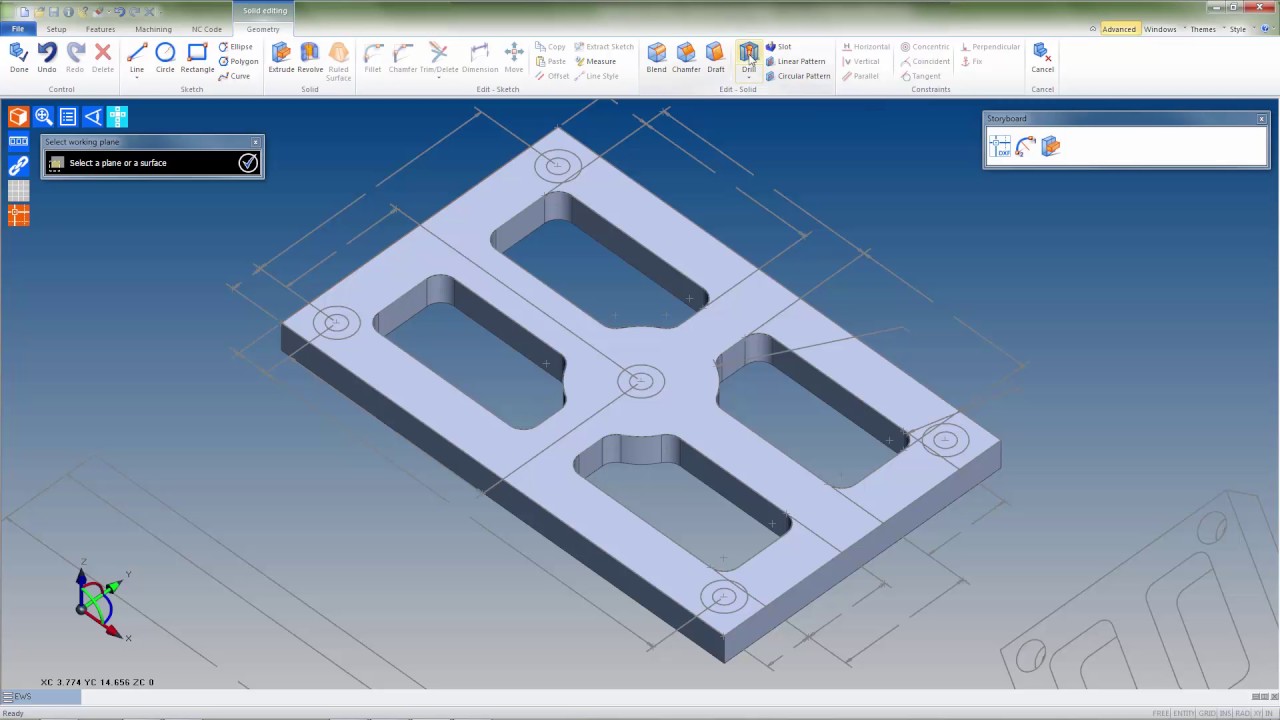This screenshot has height=720, width=1280.
Task: Switch to the NC Code tab
Action: click(207, 29)
